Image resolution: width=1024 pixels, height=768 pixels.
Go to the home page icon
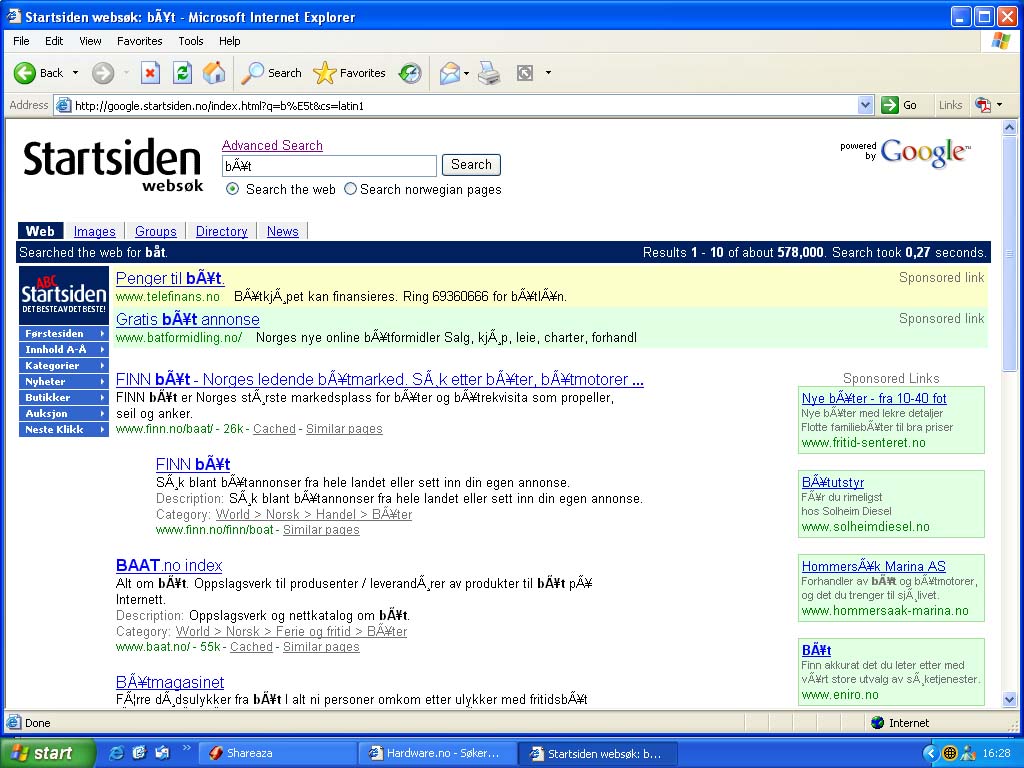pyautogui.click(x=214, y=73)
